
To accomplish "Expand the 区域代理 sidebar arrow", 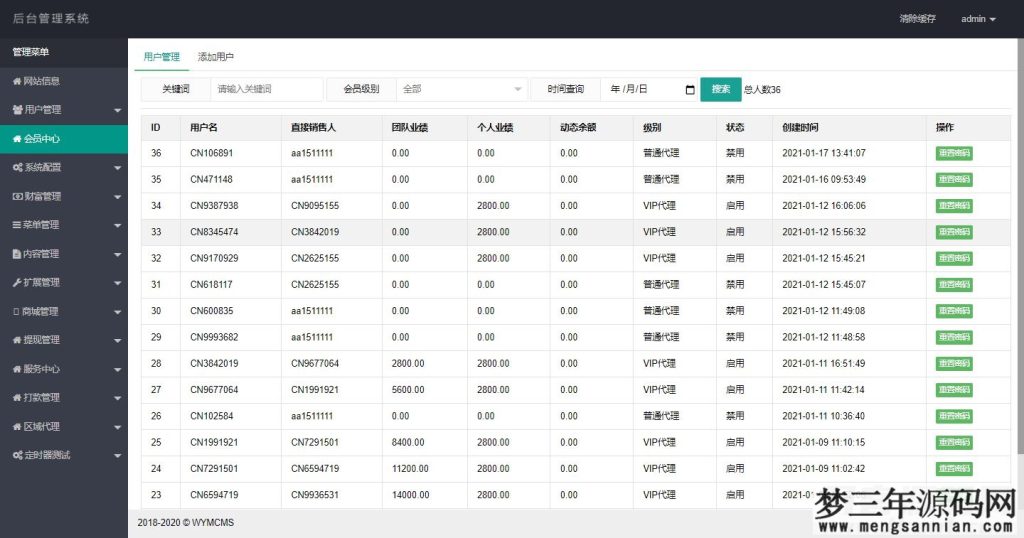I will click(x=118, y=427).
